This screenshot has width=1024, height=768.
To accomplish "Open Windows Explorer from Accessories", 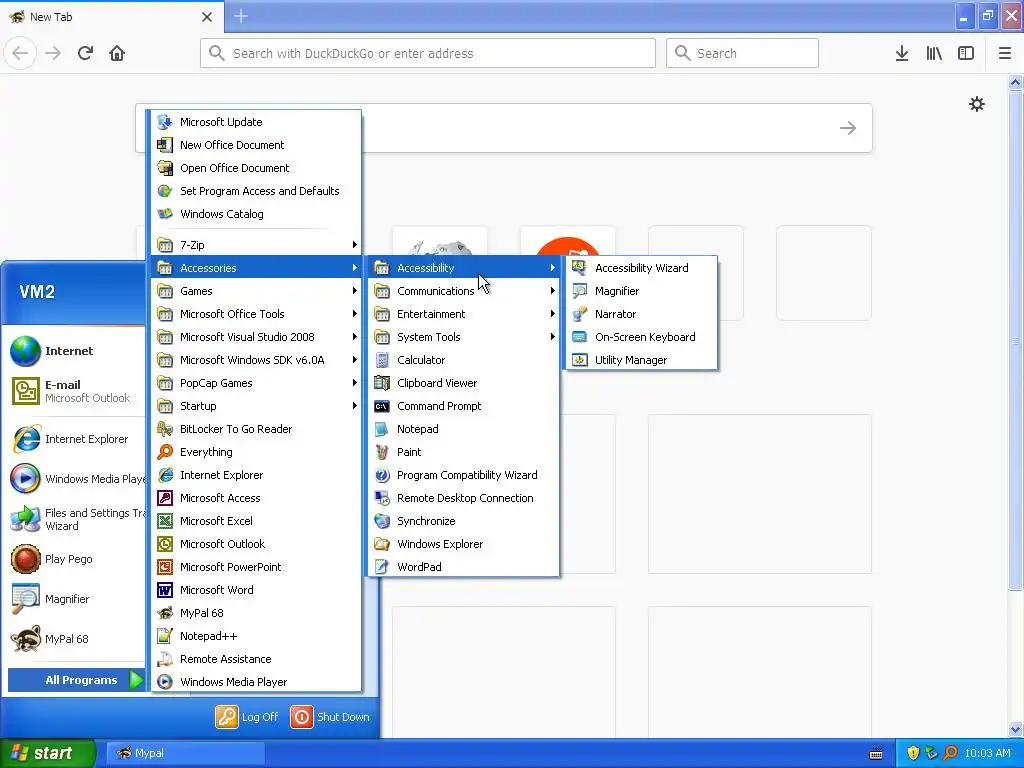I will tap(464, 544).
